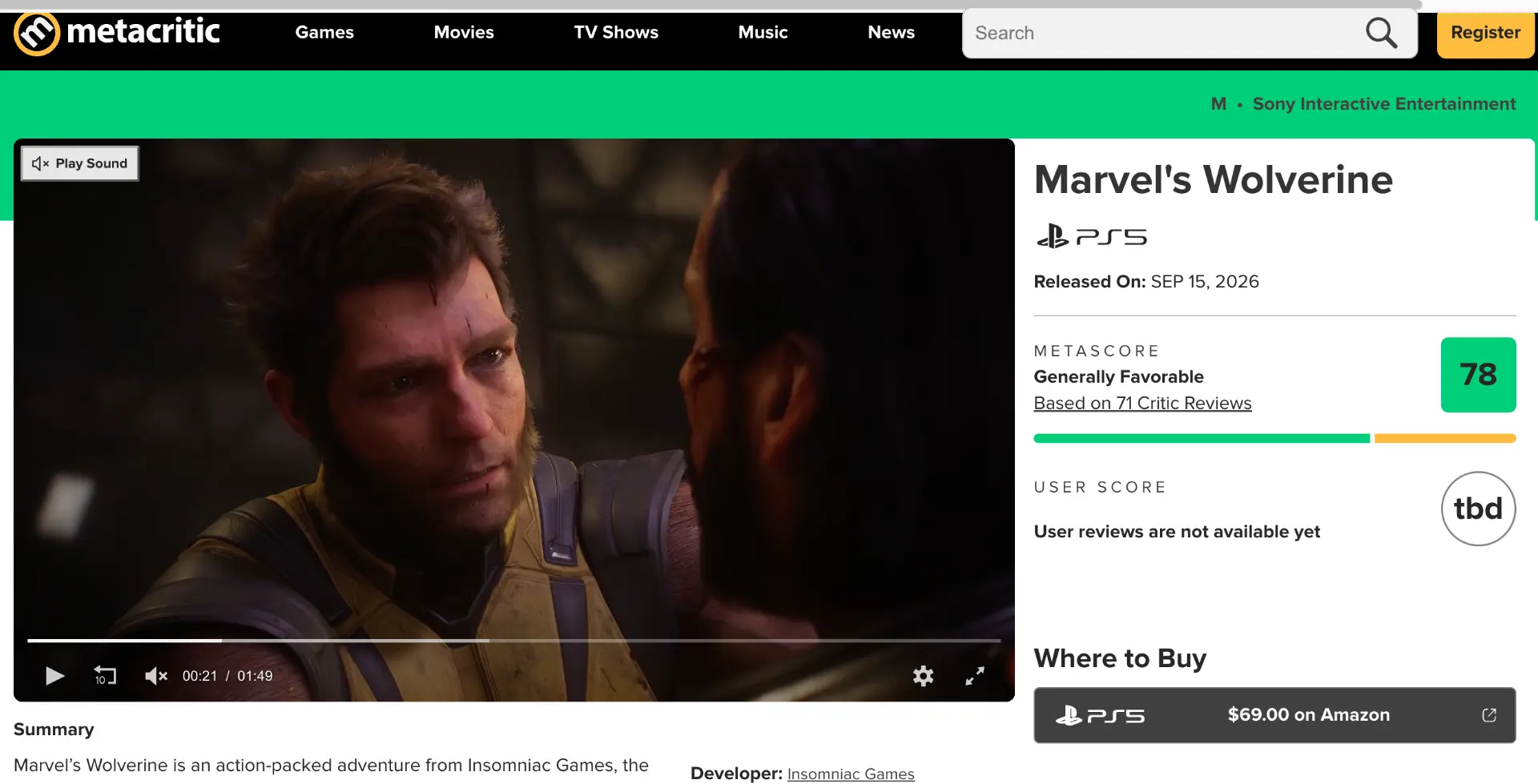Open Insomniac Games developer link
Viewport: 1538px width, 784px height.
tap(851, 774)
